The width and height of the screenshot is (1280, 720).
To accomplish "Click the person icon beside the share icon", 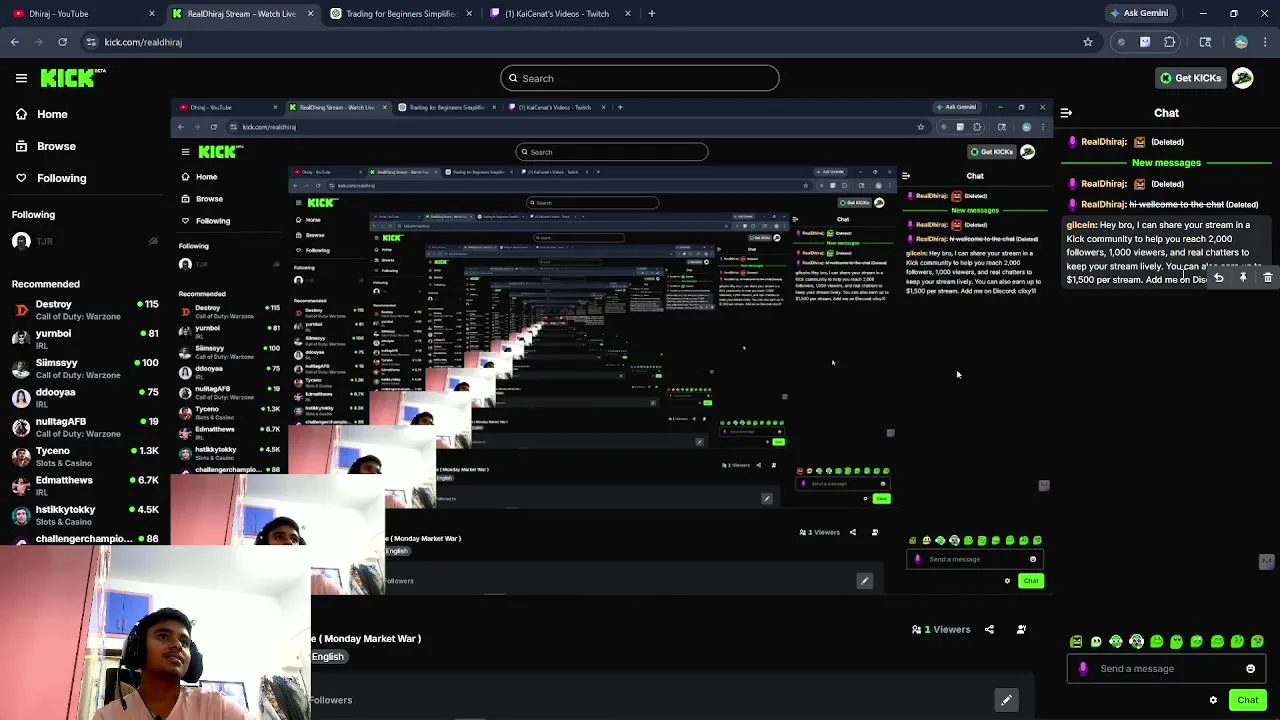I will click(1021, 629).
